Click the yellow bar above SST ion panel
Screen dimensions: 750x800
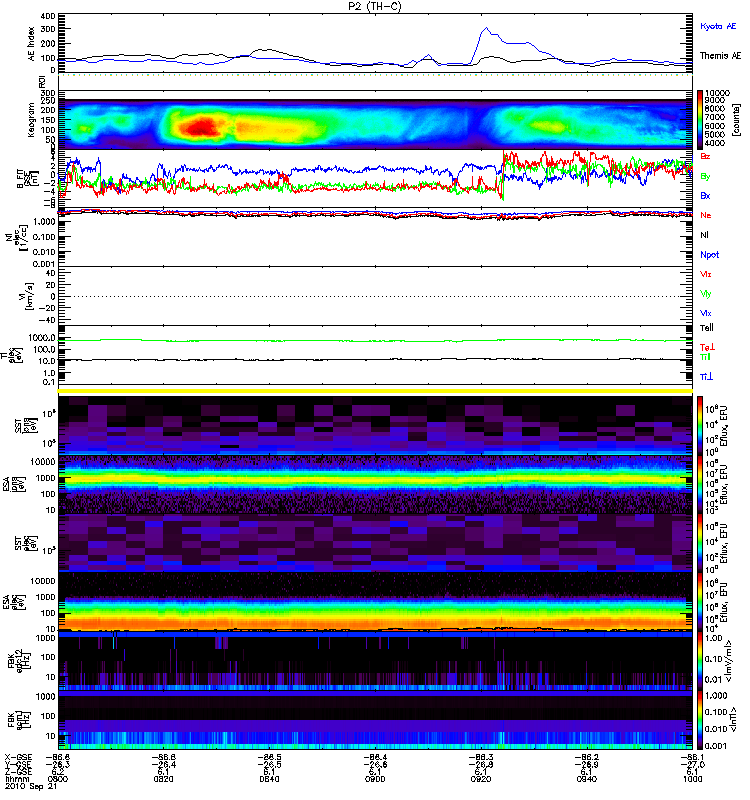click(x=376, y=391)
